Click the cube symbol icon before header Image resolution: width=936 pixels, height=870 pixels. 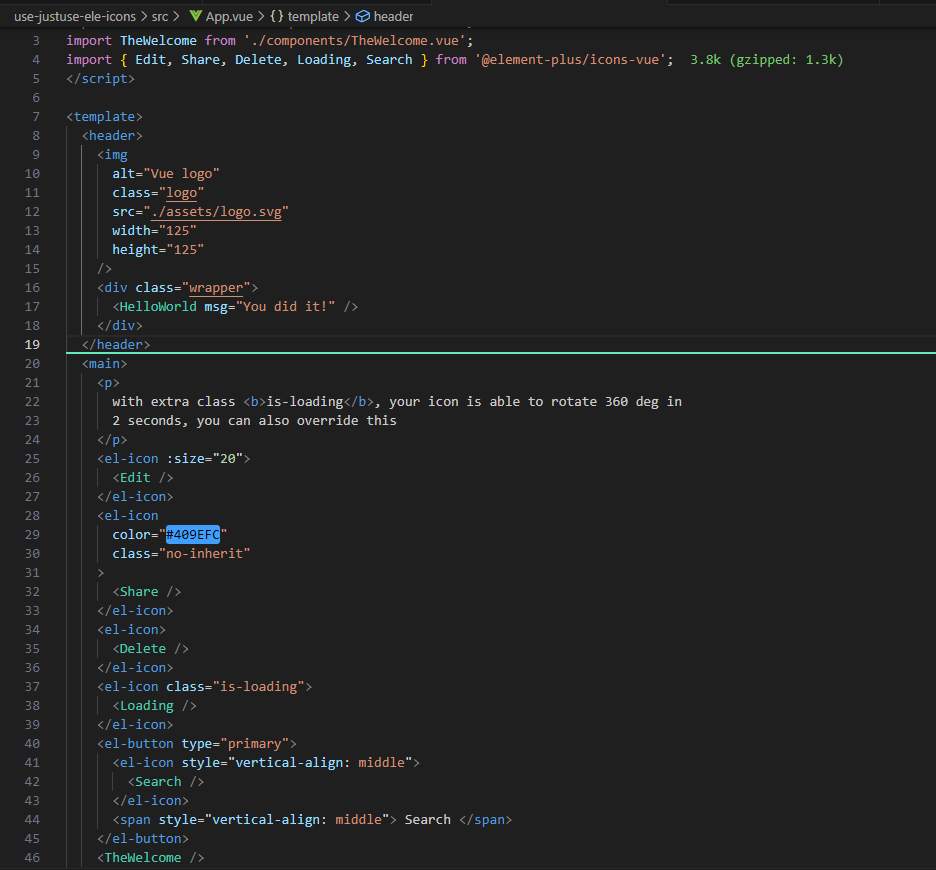click(362, 16)
